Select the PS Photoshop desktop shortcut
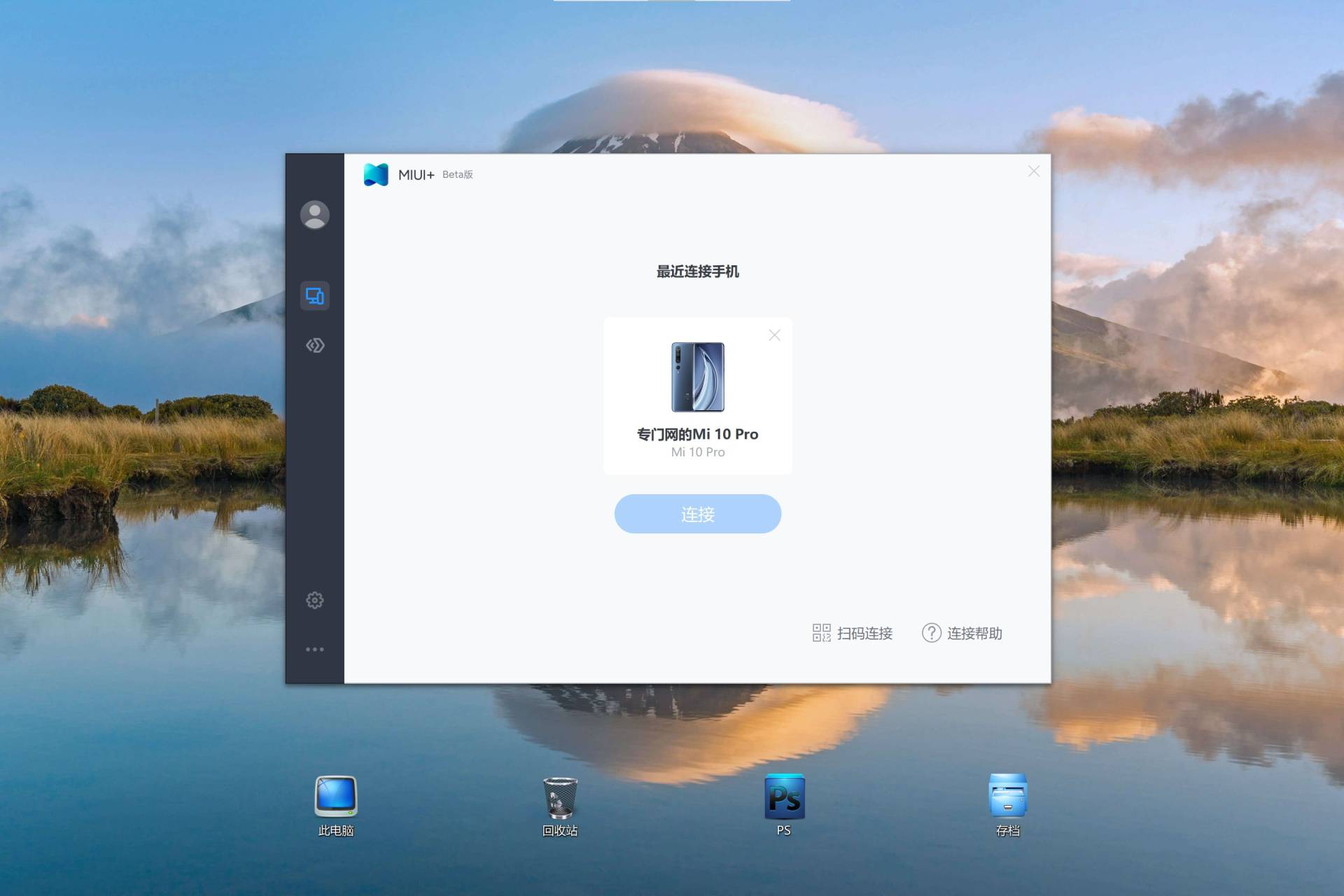1344x896 pixels. pos(784,798)
